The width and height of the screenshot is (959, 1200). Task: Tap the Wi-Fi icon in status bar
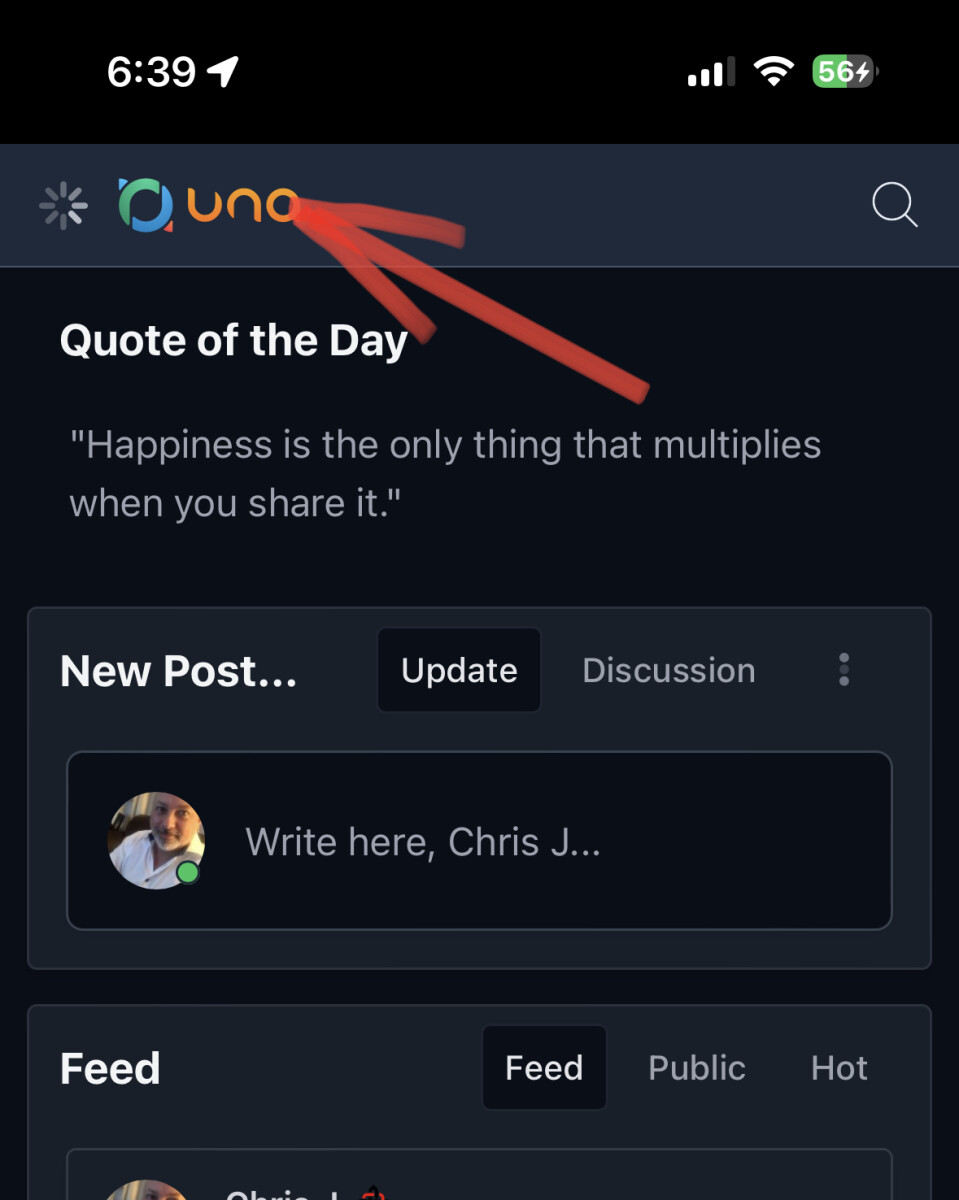pyautogui.click(x=773, y=71)
